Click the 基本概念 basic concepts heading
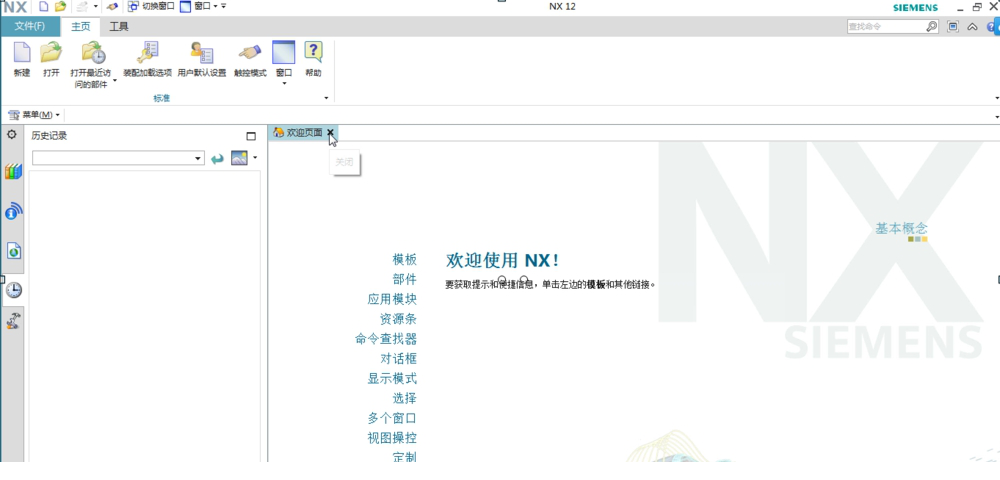This screenshot has width=1000, height=480. pyautogui.click(x=901, y=228)
